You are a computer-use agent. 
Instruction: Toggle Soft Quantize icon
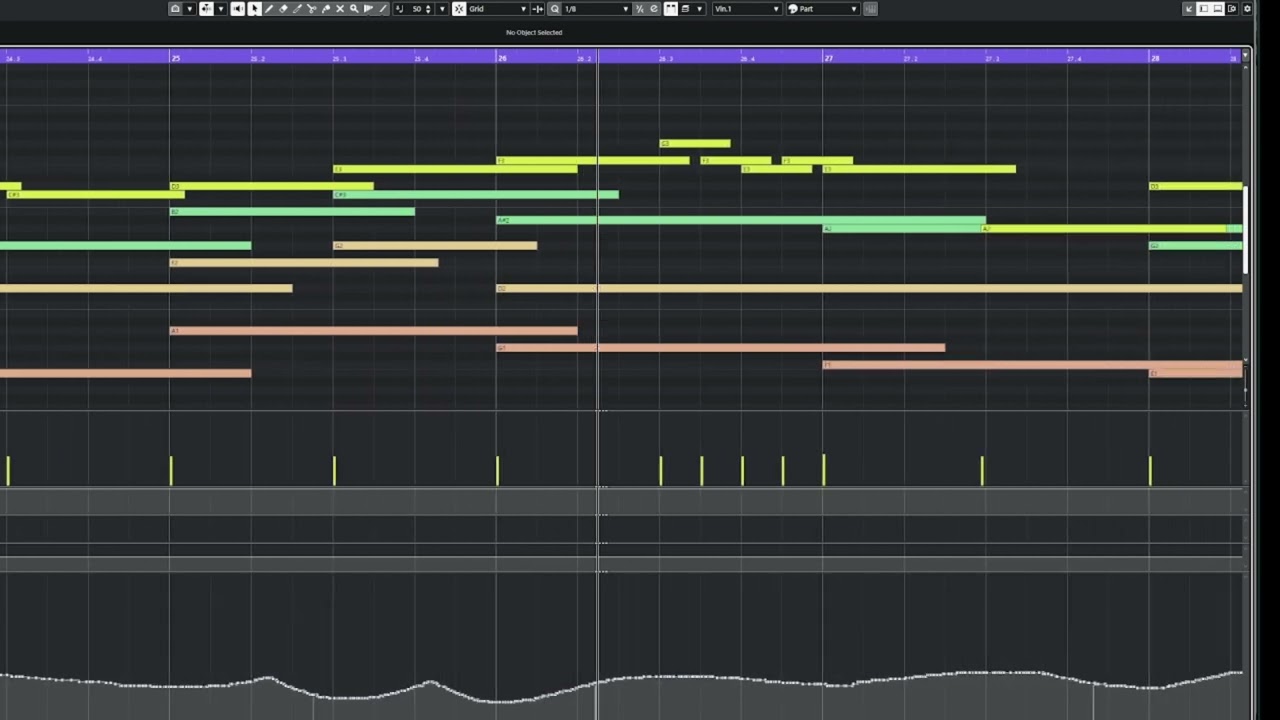click(x=654, y=8)
